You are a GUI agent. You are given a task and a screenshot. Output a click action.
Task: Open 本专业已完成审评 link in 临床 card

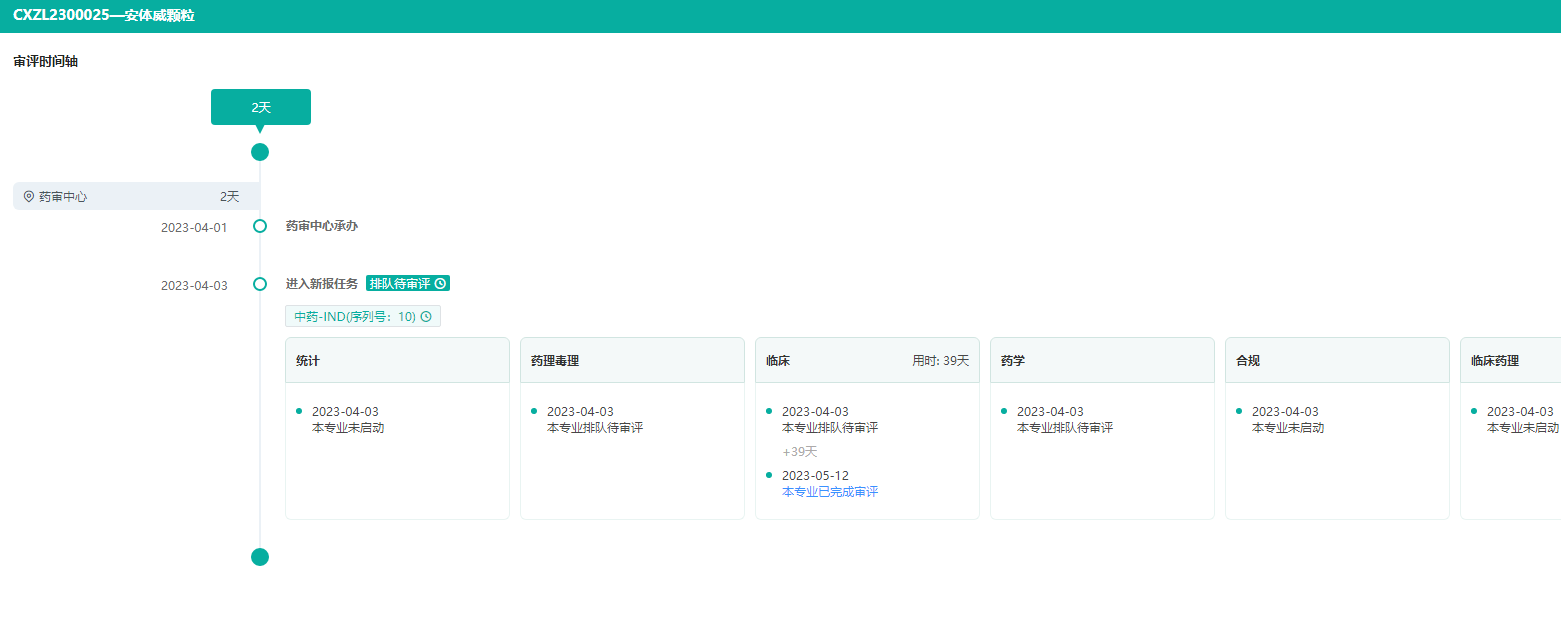click(830, 492)
